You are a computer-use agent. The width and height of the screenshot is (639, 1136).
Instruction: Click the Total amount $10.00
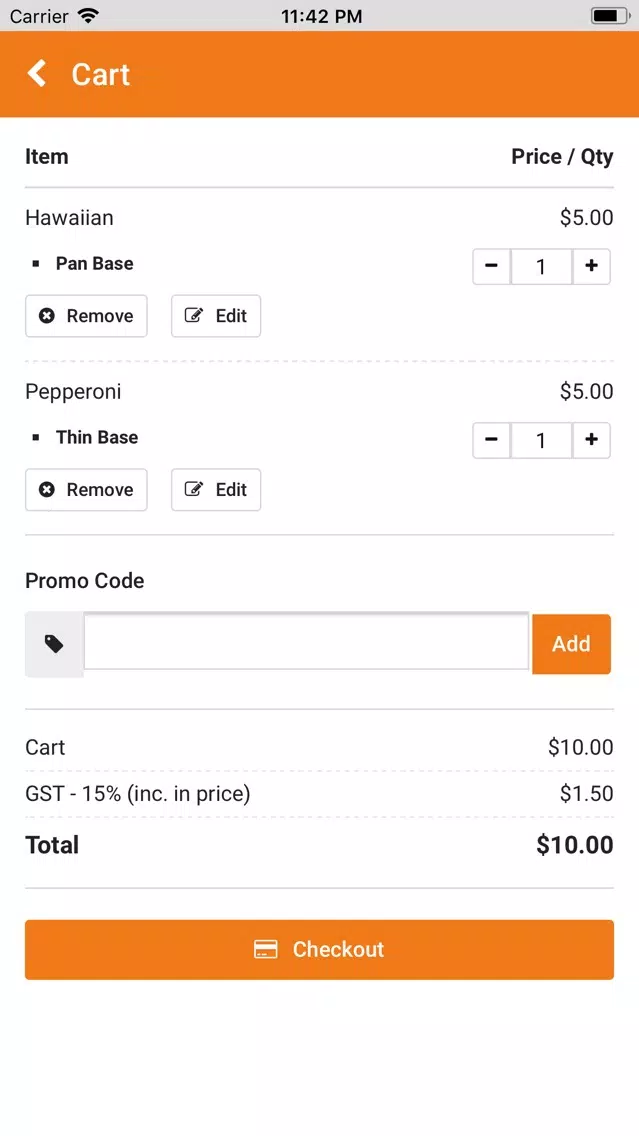575,845
